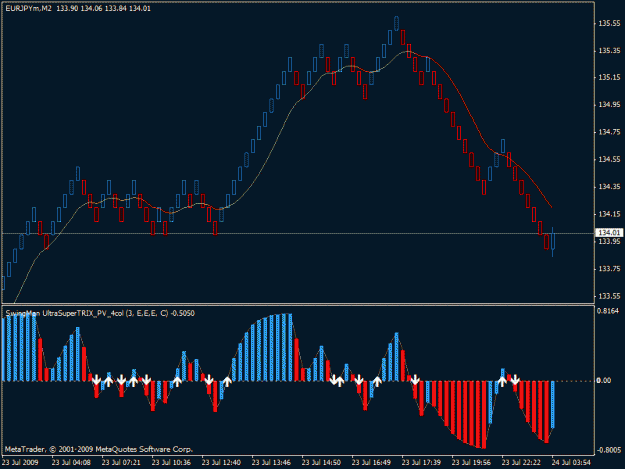Click the 23 Jul 13:46 time label
Viewport: 625px width, 469px height.
tap(271, 463)
